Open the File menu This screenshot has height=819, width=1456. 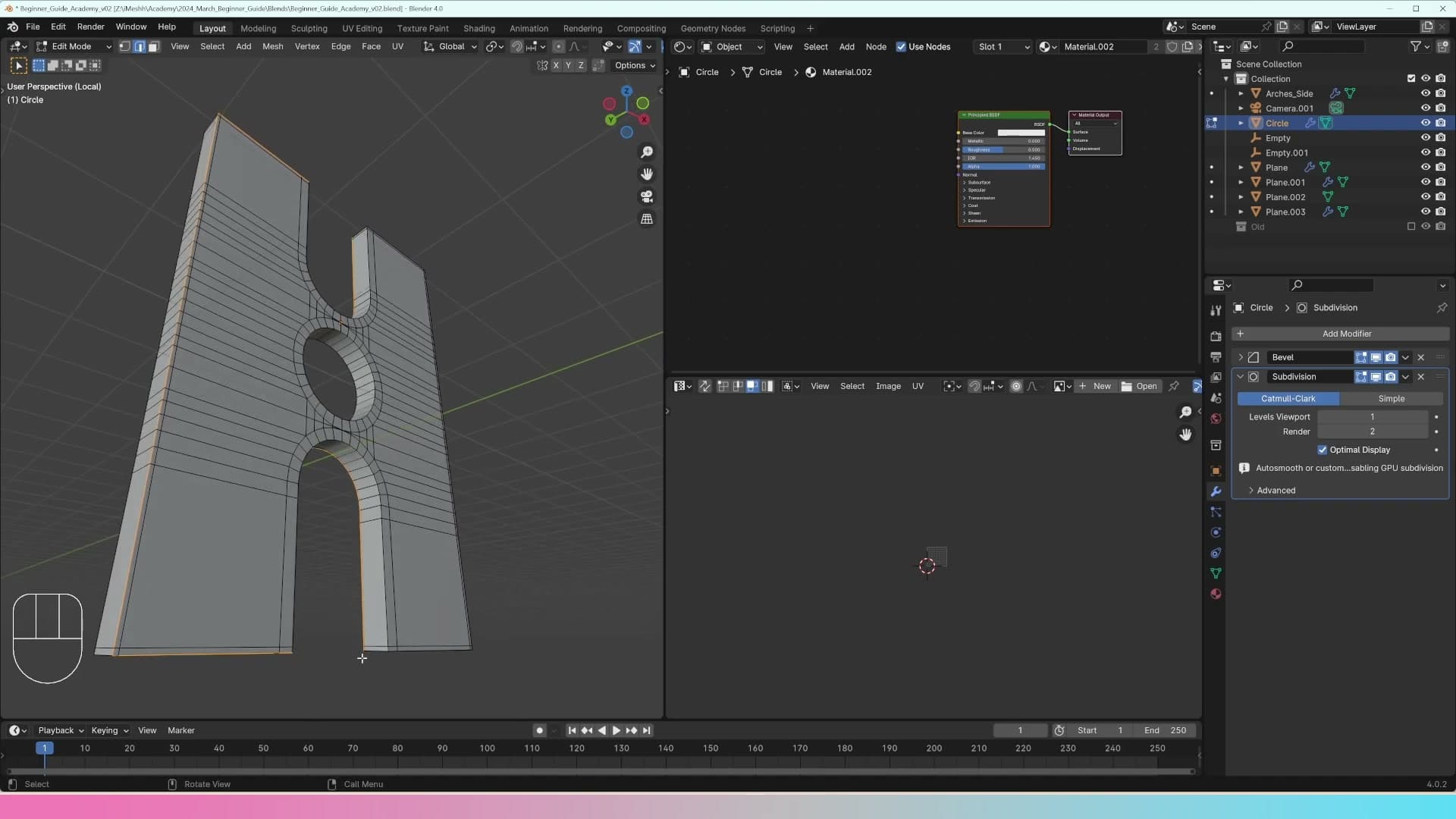tap(33, 27)
